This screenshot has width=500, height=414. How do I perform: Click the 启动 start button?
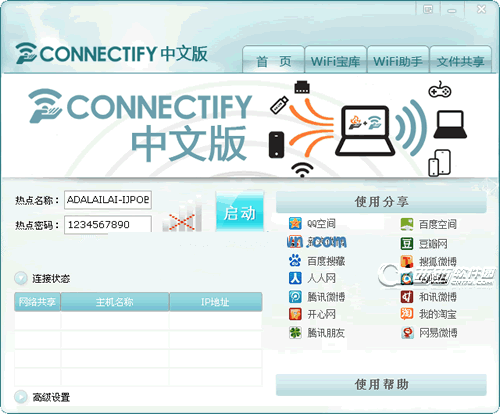(x=240, y=212)
